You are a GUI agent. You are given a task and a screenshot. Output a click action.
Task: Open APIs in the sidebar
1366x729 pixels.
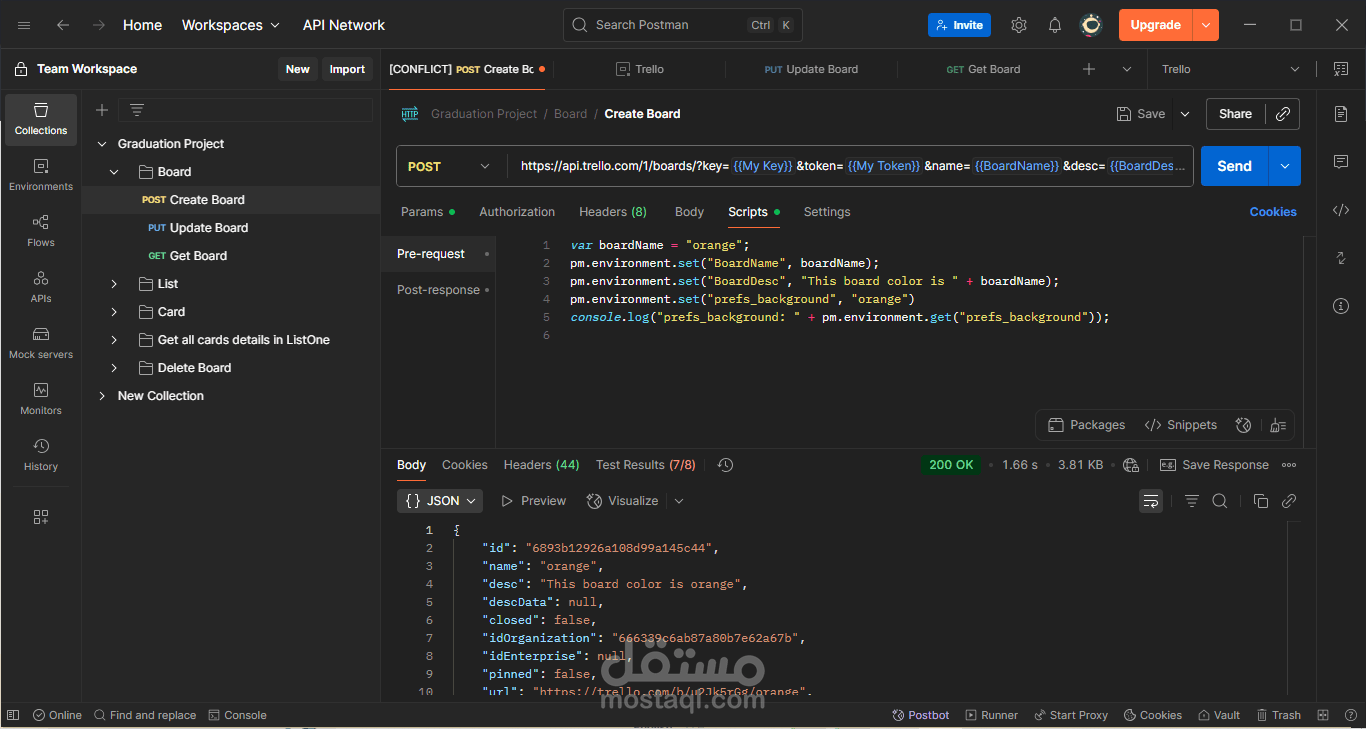point(41,287)
